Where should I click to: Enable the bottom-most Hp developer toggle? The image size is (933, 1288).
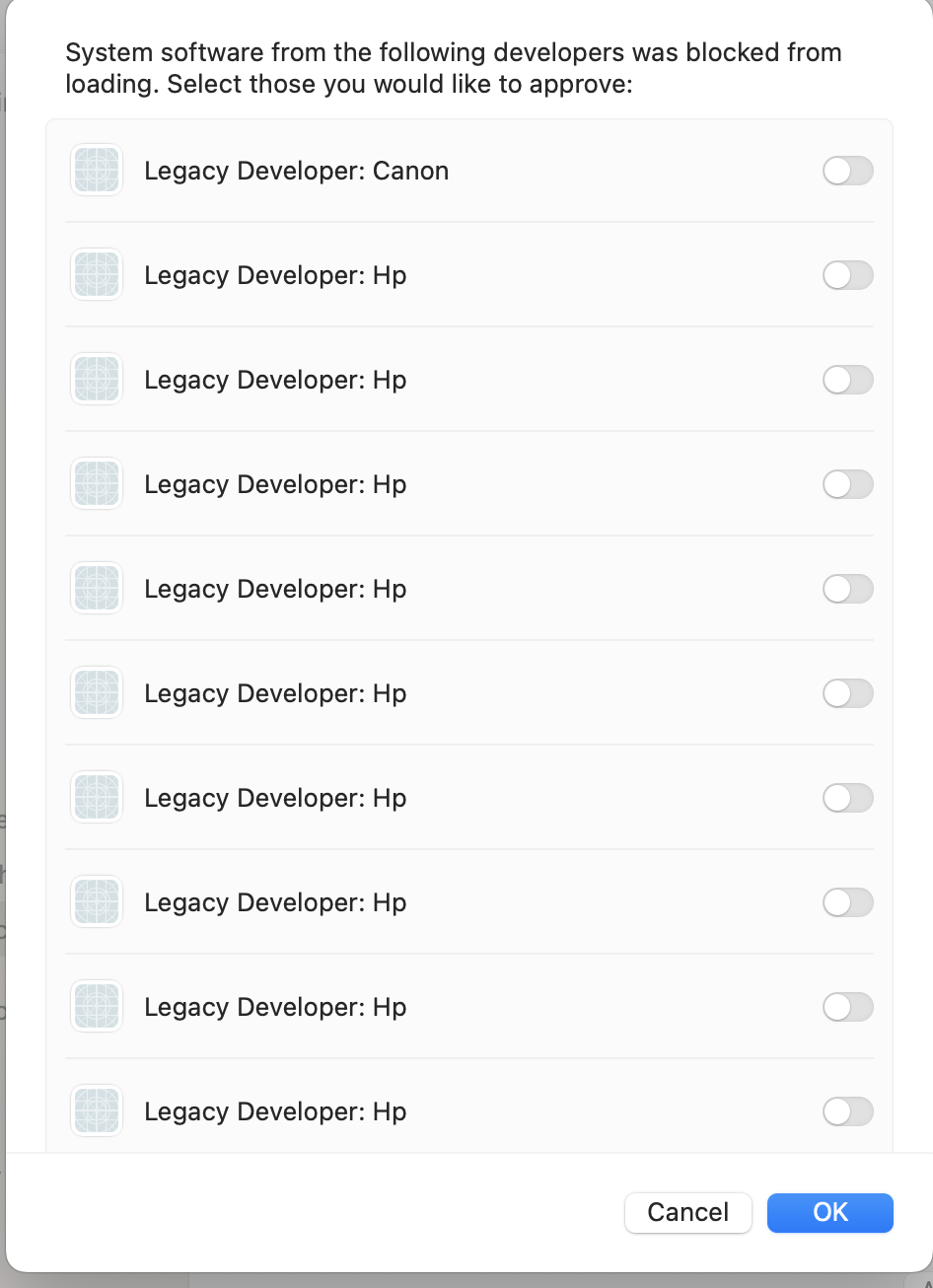(x=848, y=1111)
